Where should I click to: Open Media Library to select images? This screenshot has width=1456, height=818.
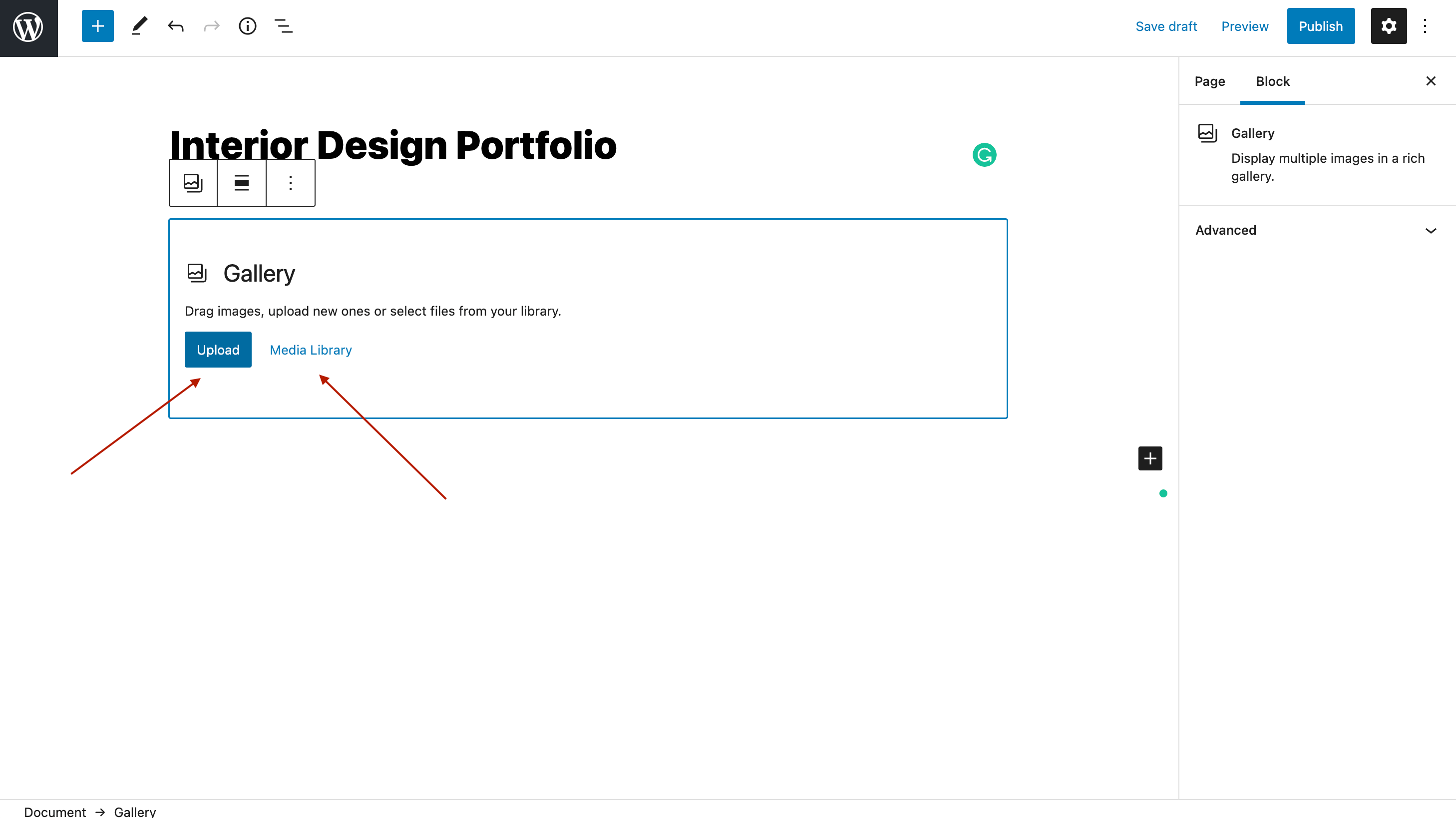click(310, 350)
